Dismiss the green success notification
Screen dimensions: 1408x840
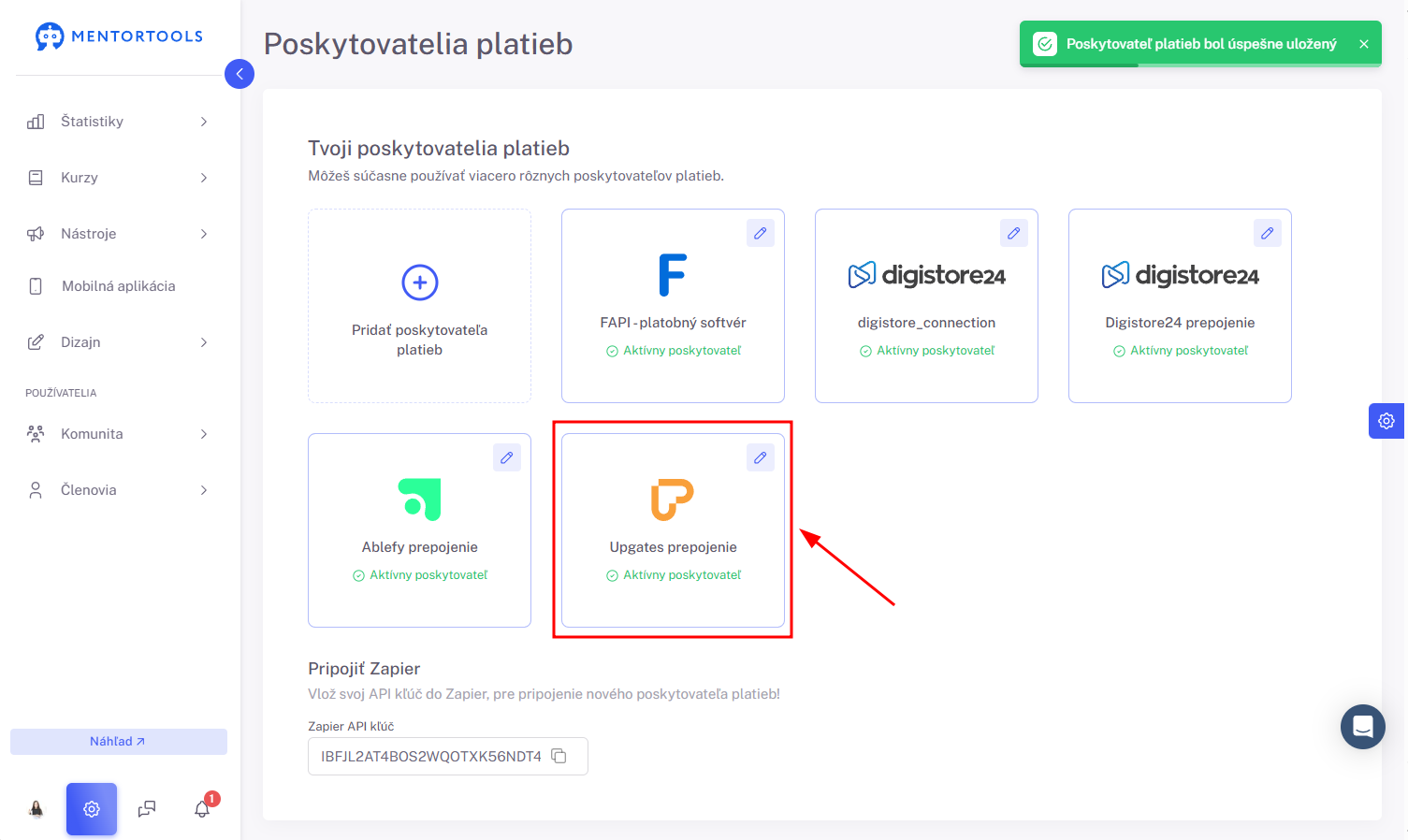click(x=1364, y=44)
